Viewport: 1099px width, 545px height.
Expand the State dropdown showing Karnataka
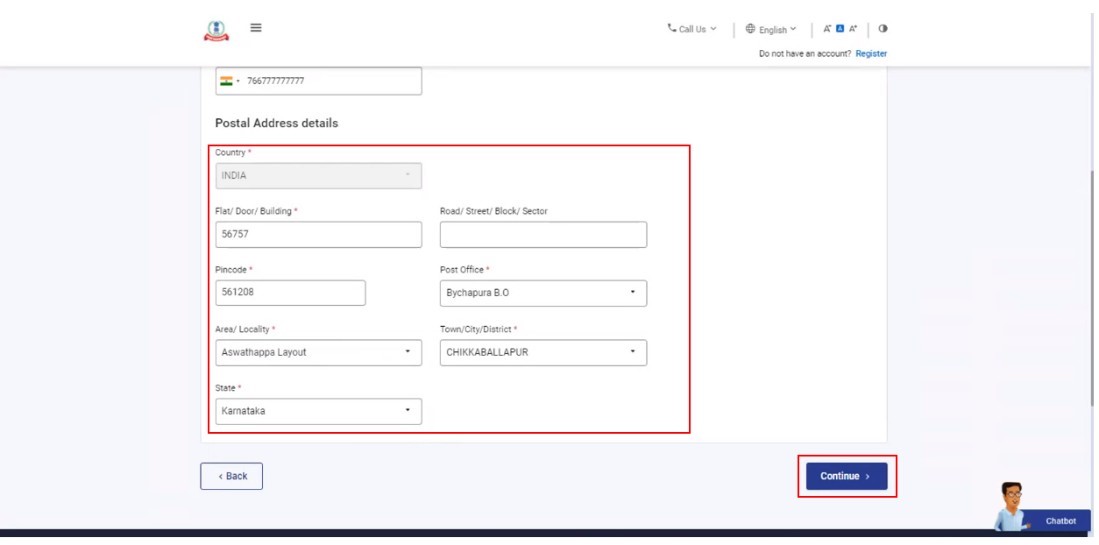pyautogui.click(x=318, y=411)
